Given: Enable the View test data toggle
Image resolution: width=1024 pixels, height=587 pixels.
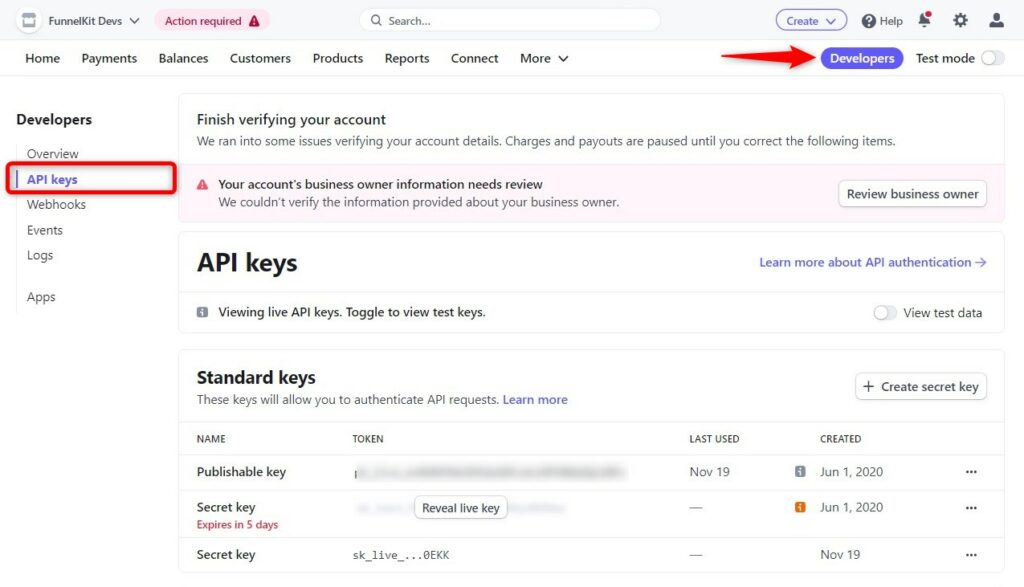Looking at the screenshot, I should 885,313.
